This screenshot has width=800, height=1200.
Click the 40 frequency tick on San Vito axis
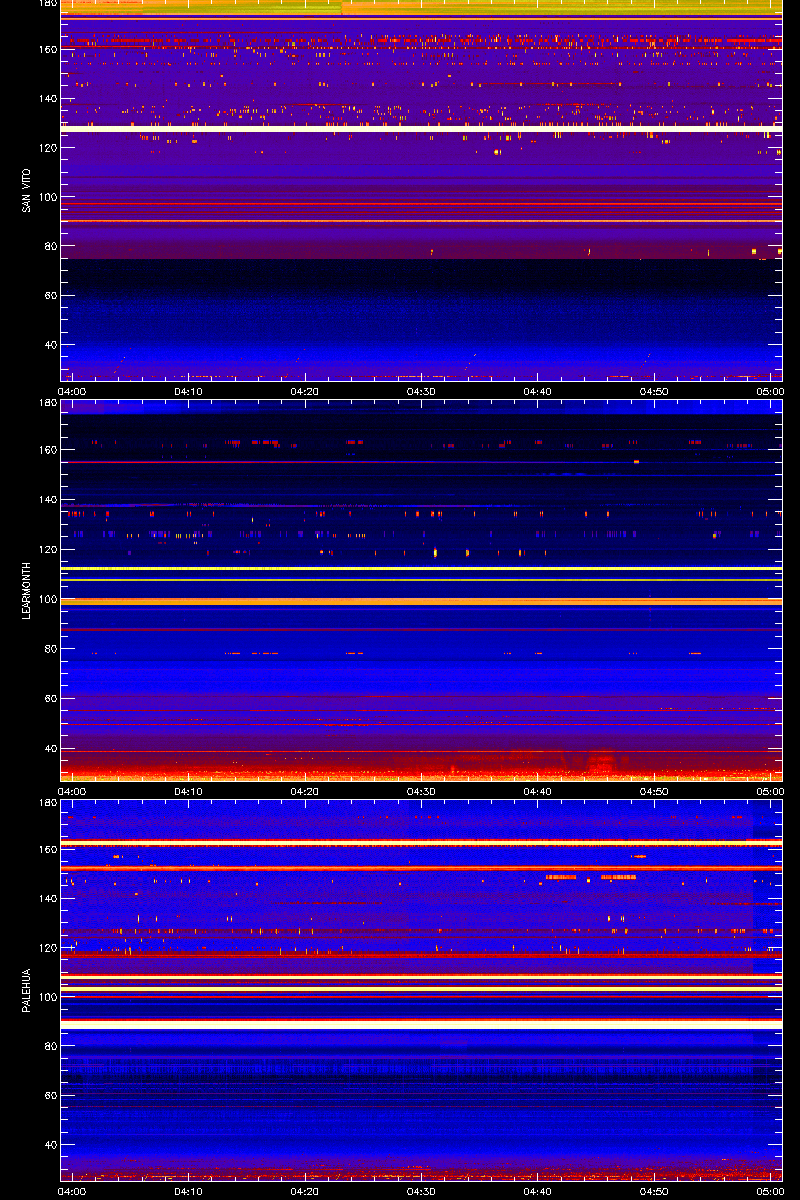[50, 345]
